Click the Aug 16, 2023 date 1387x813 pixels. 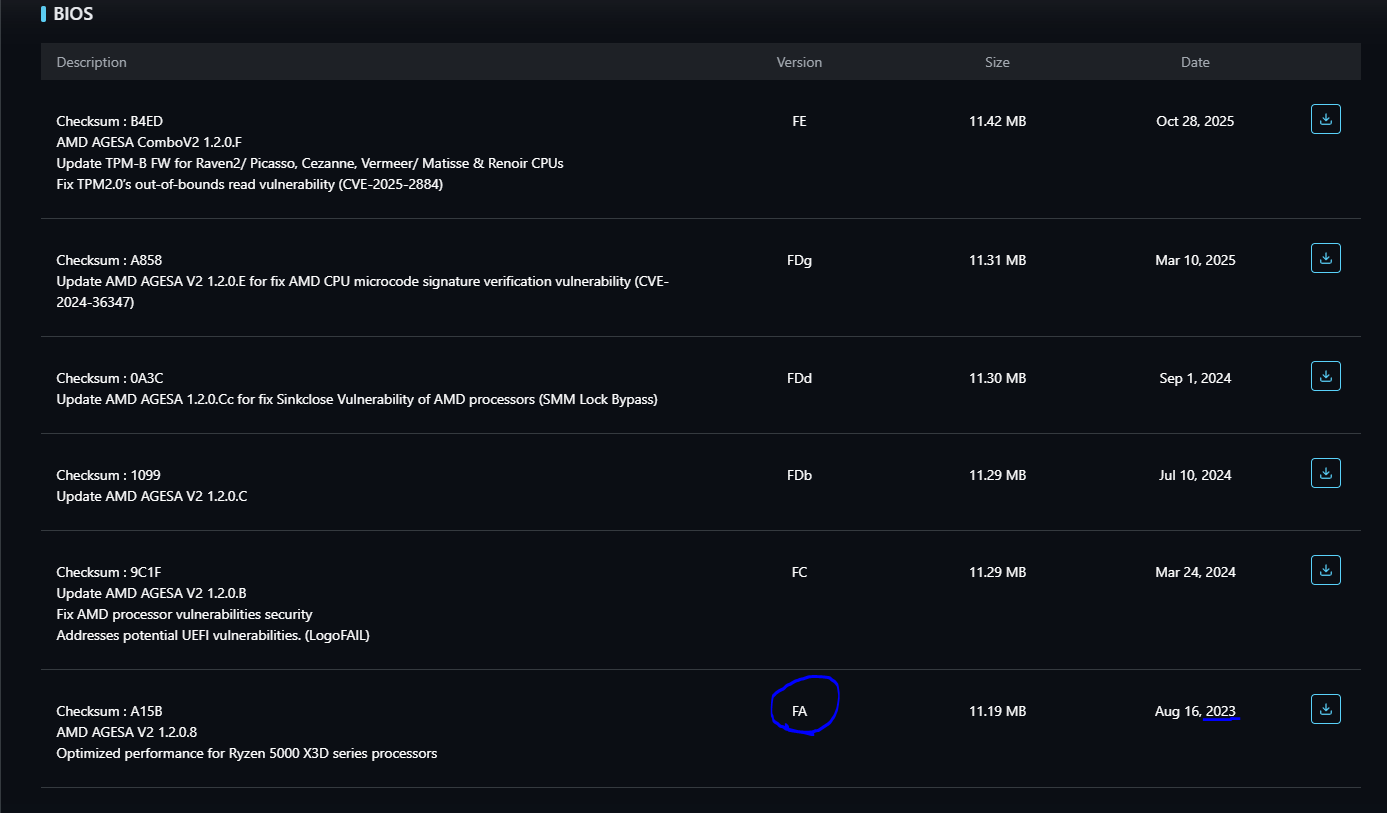coord(1195,711)
